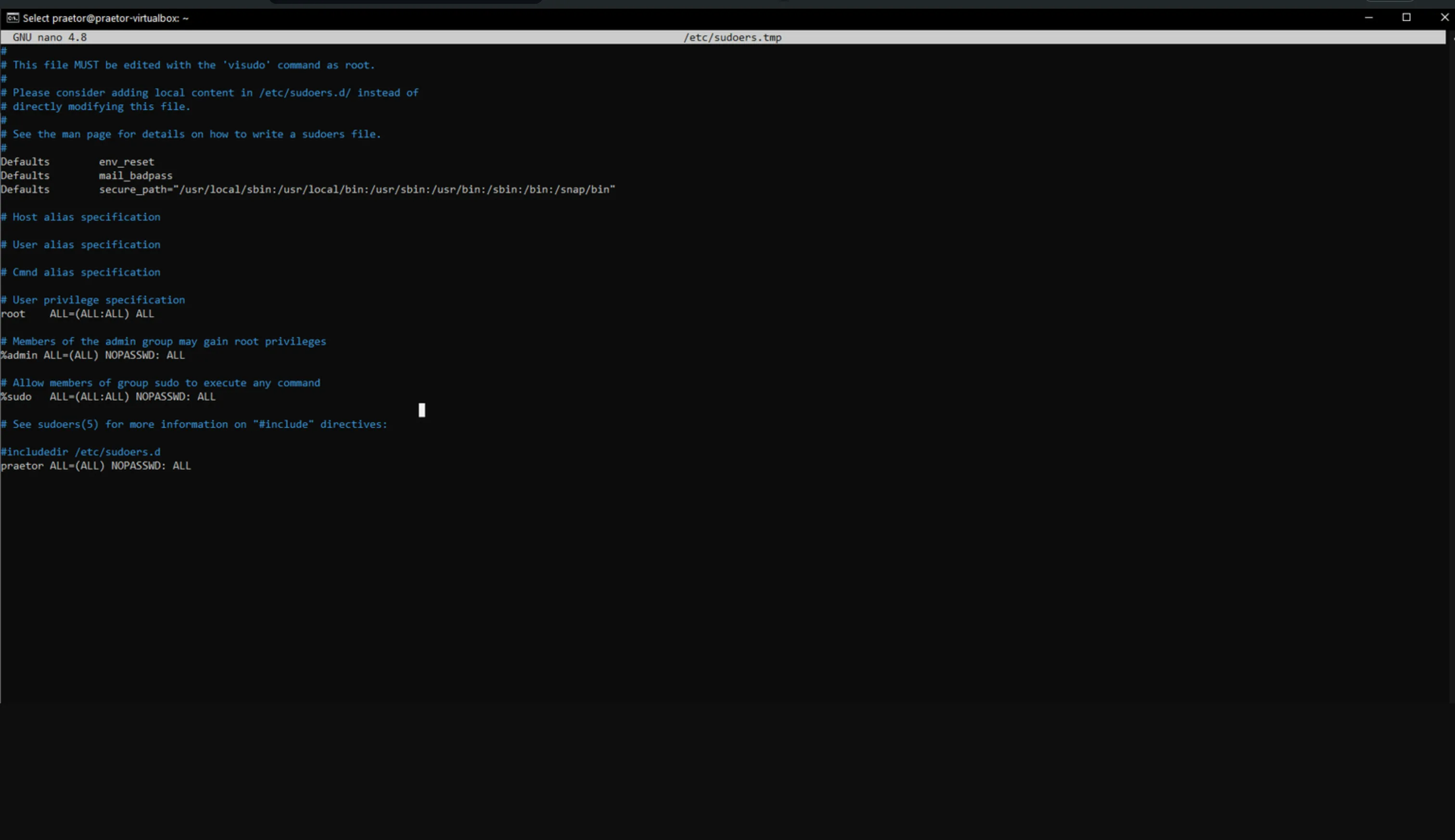Click the %admin ALL=(ALL) NOPASSWD line
Screen dimensions: 1455x840
point(93,356)
